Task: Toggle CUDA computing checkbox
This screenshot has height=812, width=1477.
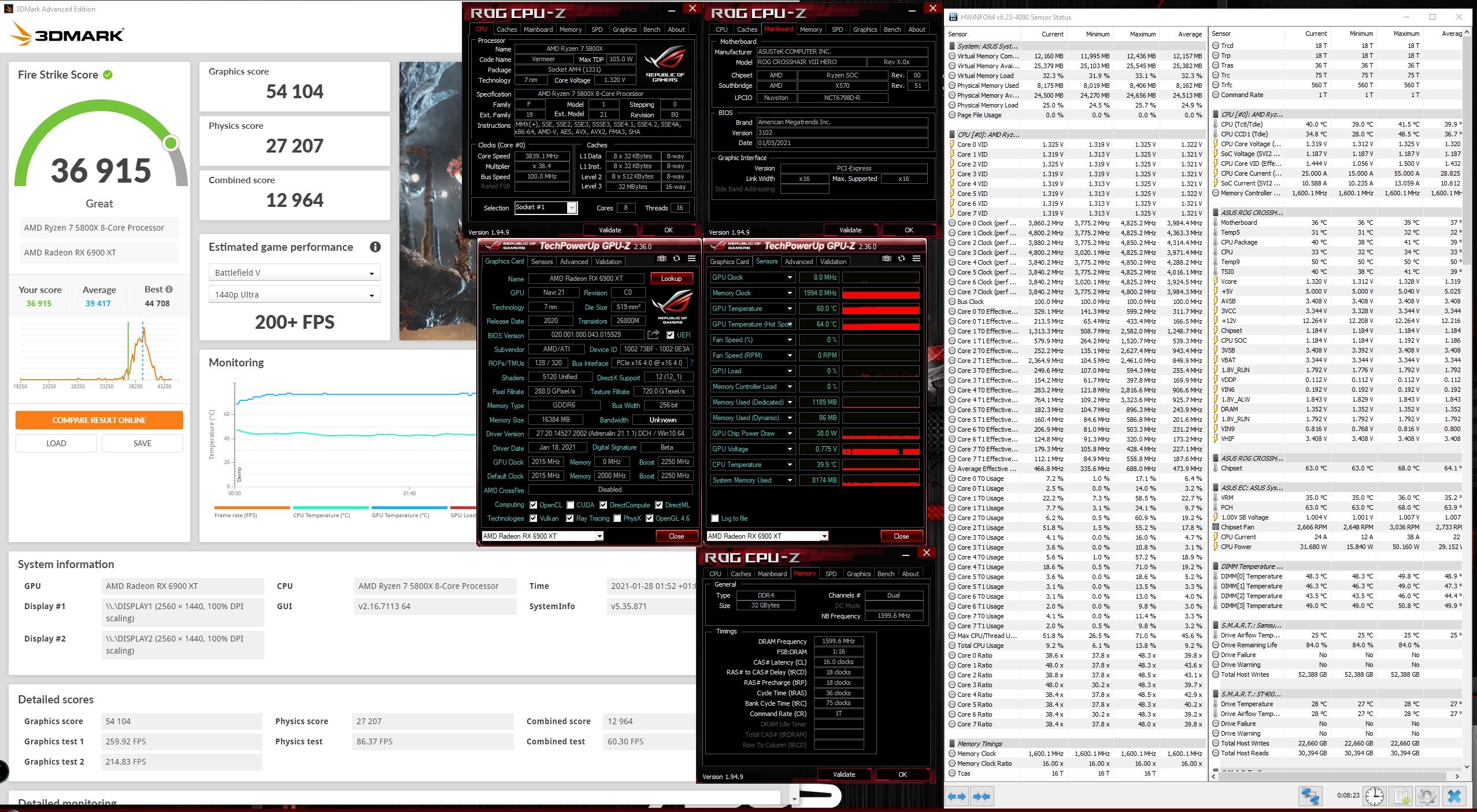Action: click(x=570, y=505)
